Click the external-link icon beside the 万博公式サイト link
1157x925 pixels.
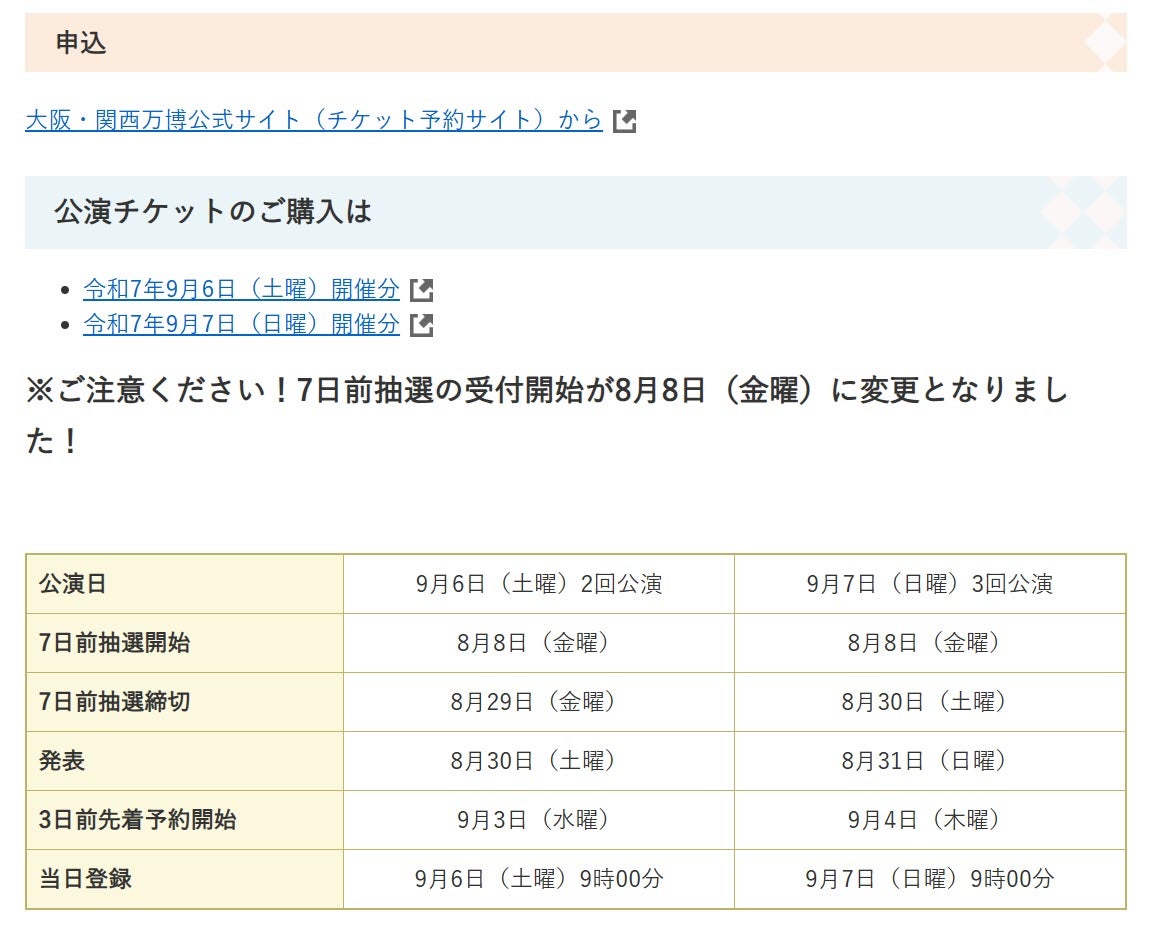tap(624, 121)
